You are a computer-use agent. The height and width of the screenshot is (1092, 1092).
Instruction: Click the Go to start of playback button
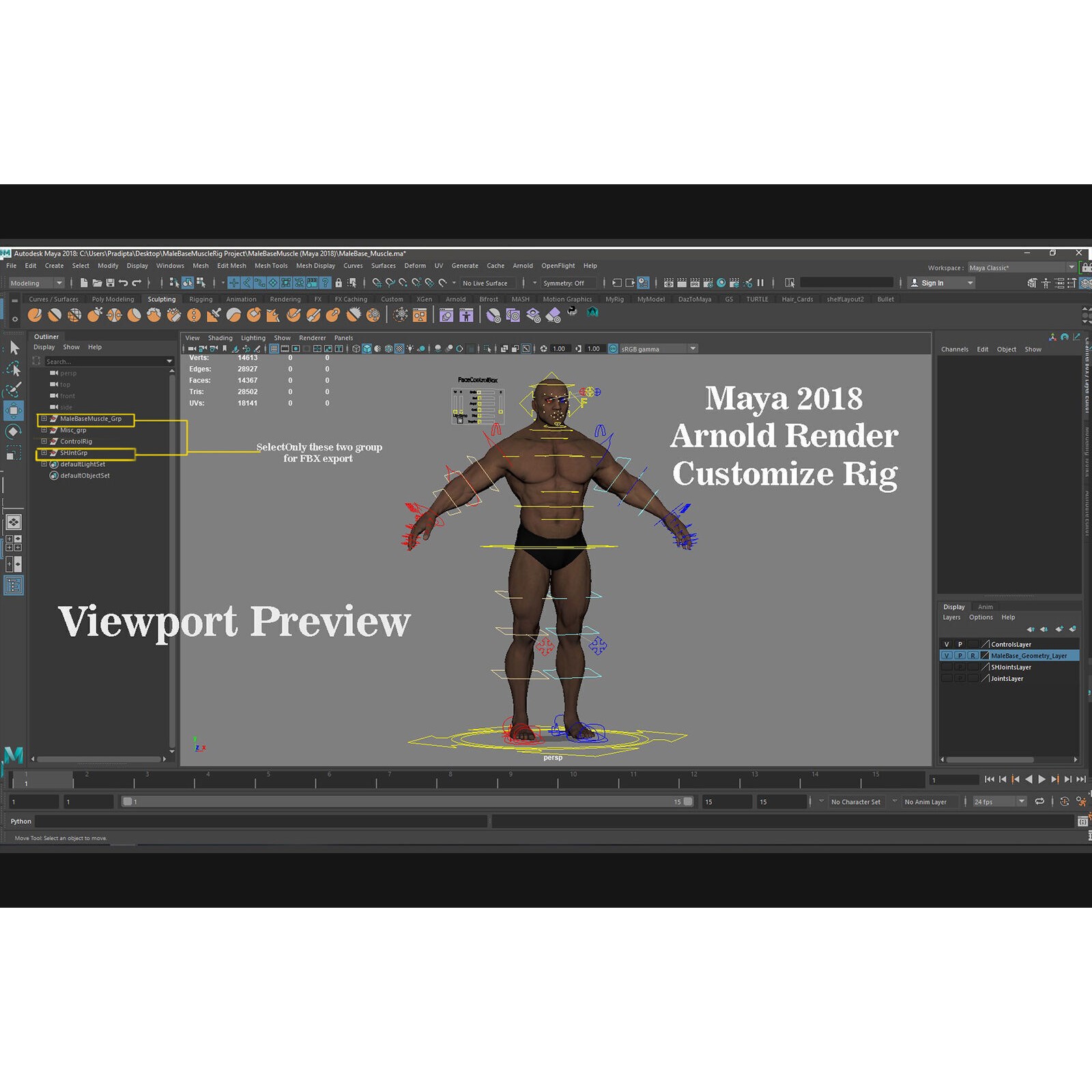coord(990,779)
